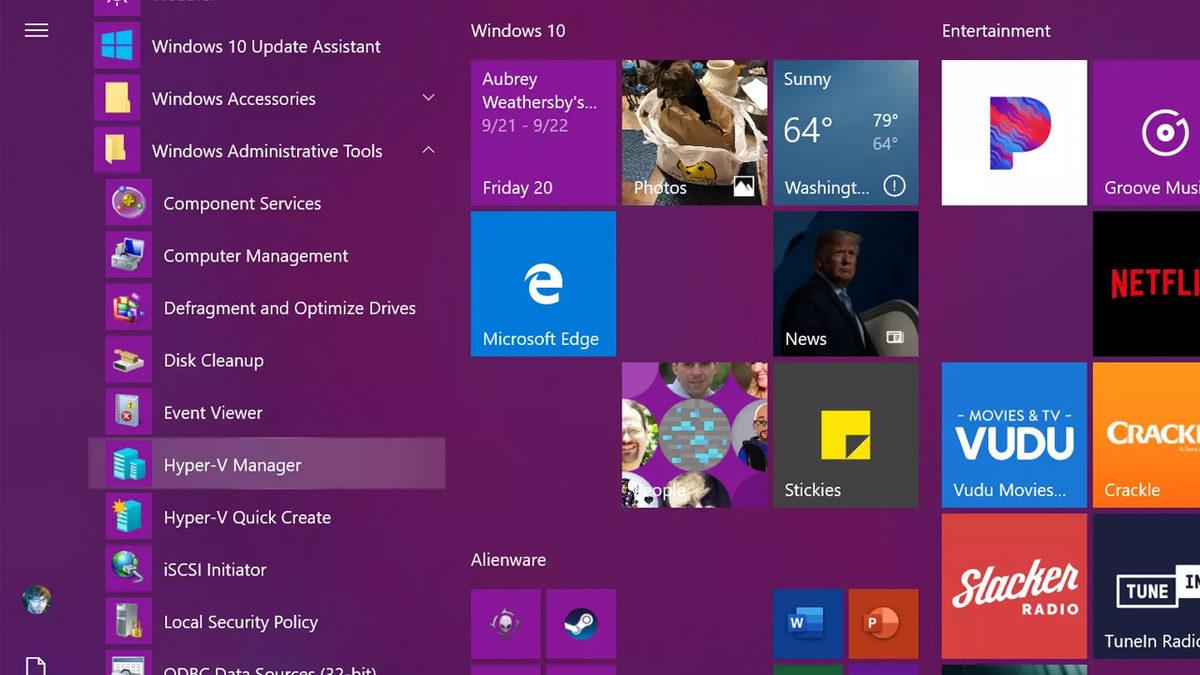Open Word from its live tile
Image resolution: width=1200 pixels, height=675 pixels.
click(807, 621)
